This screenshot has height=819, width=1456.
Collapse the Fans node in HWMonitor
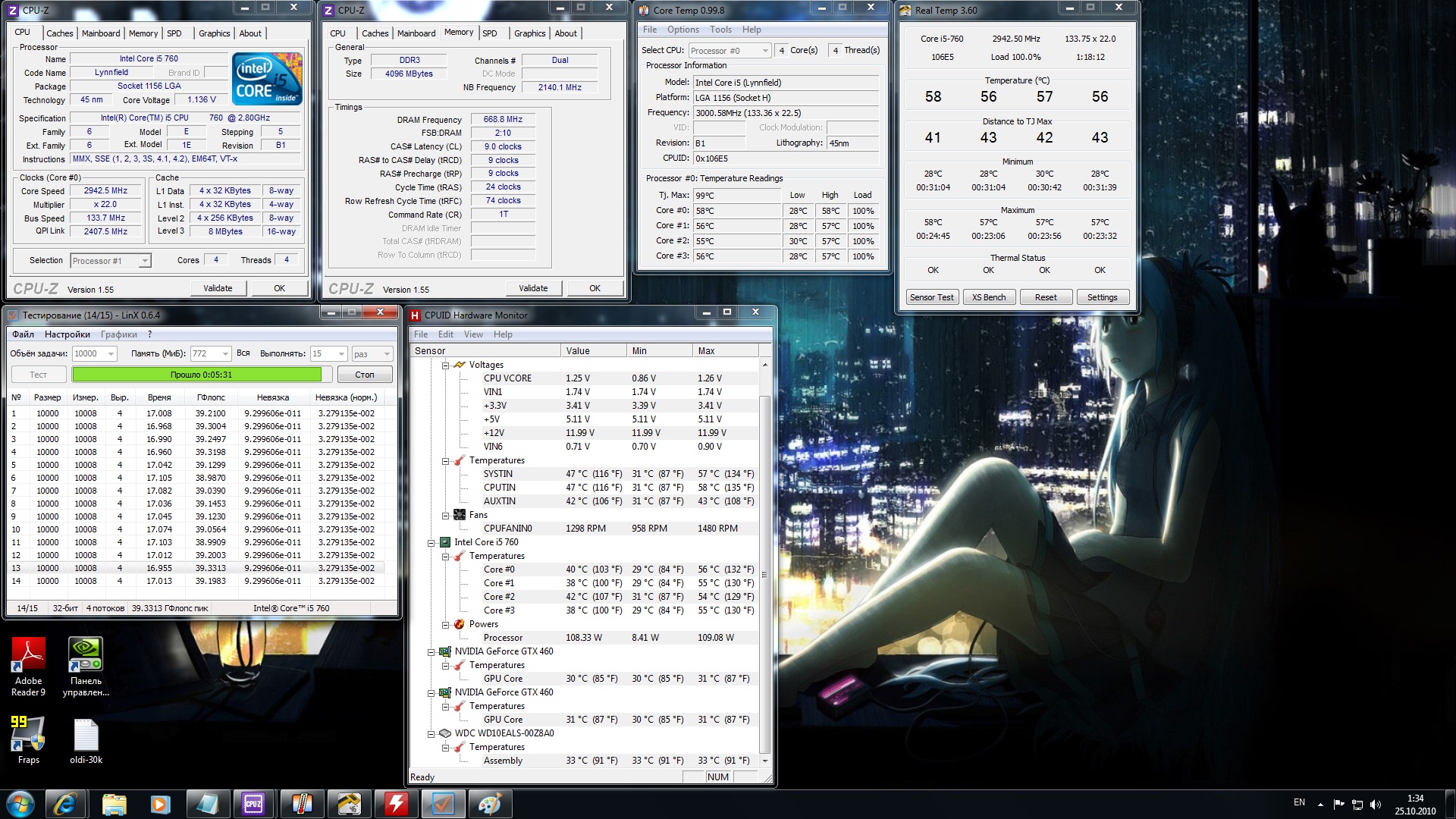tap(446, 515)
